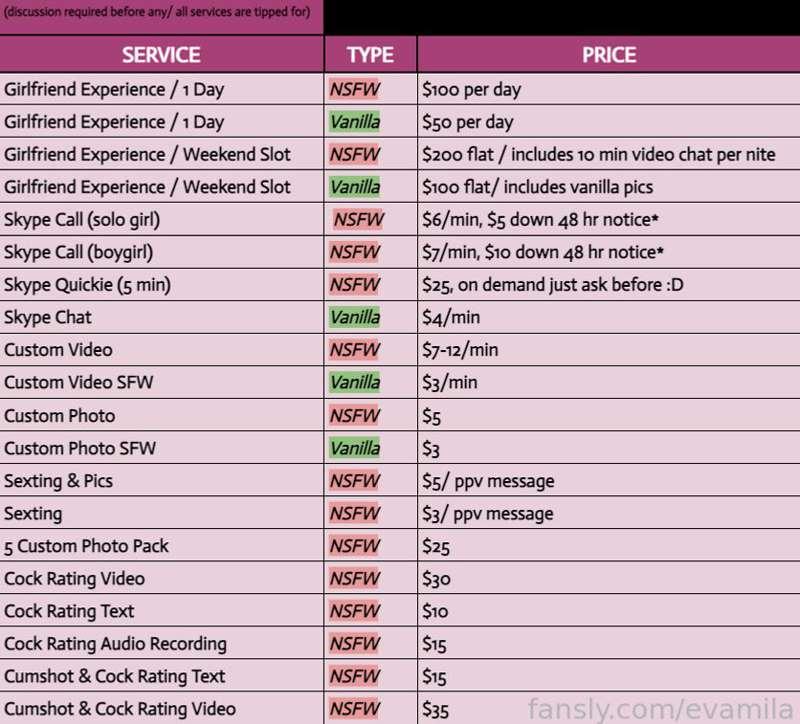Click the $50 per day price cell
Screen dimensions: 800x724
(x=609, y=122)
